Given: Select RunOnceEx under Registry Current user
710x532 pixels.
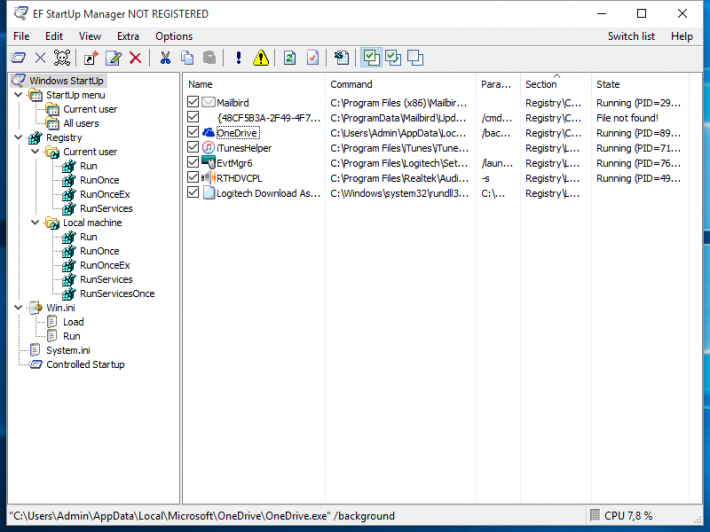Looking at the screenshot, I should [105, 194].
